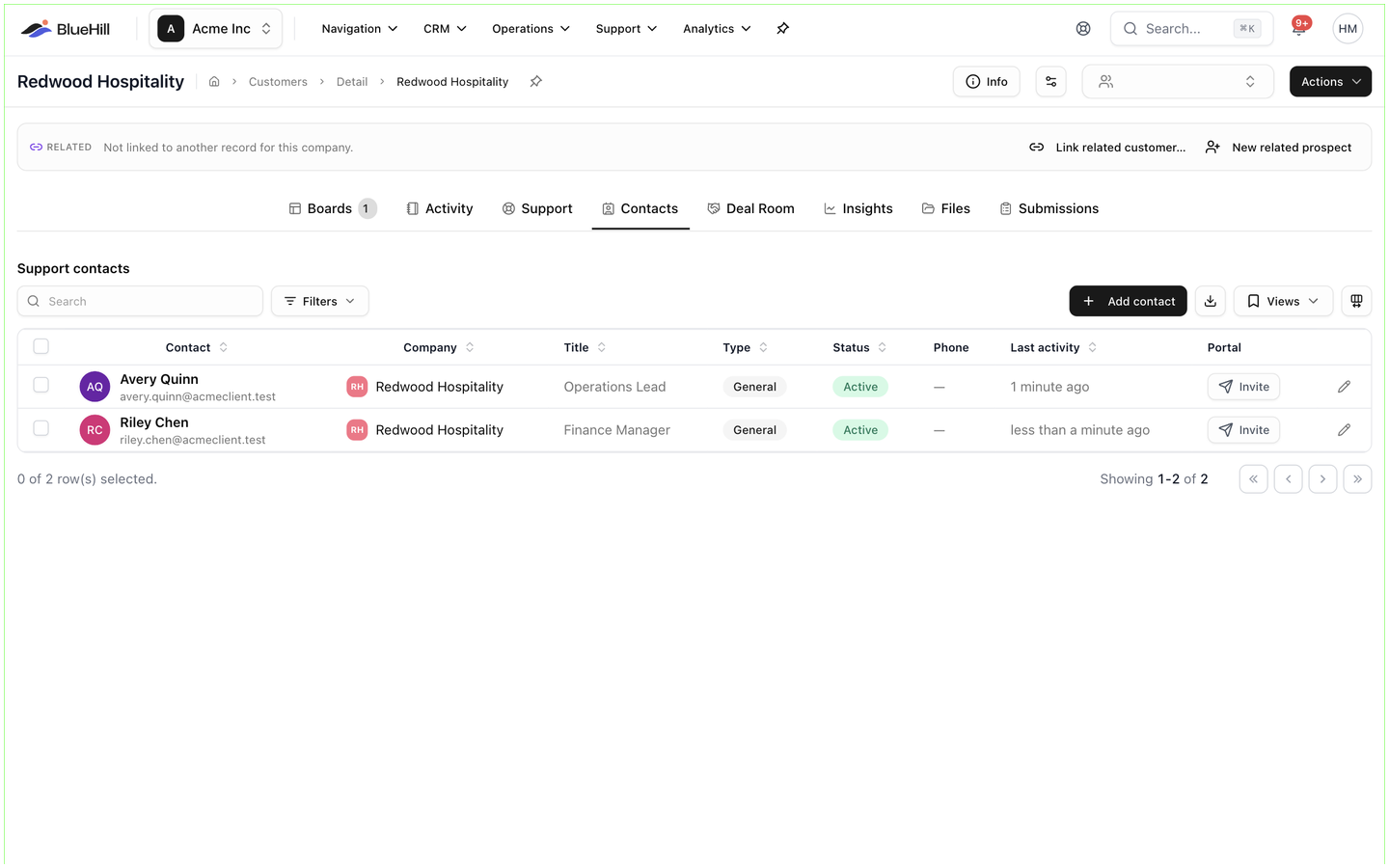Open the Submissions tab
This screenshot has width=1389, height=868.
(1049, 208)
